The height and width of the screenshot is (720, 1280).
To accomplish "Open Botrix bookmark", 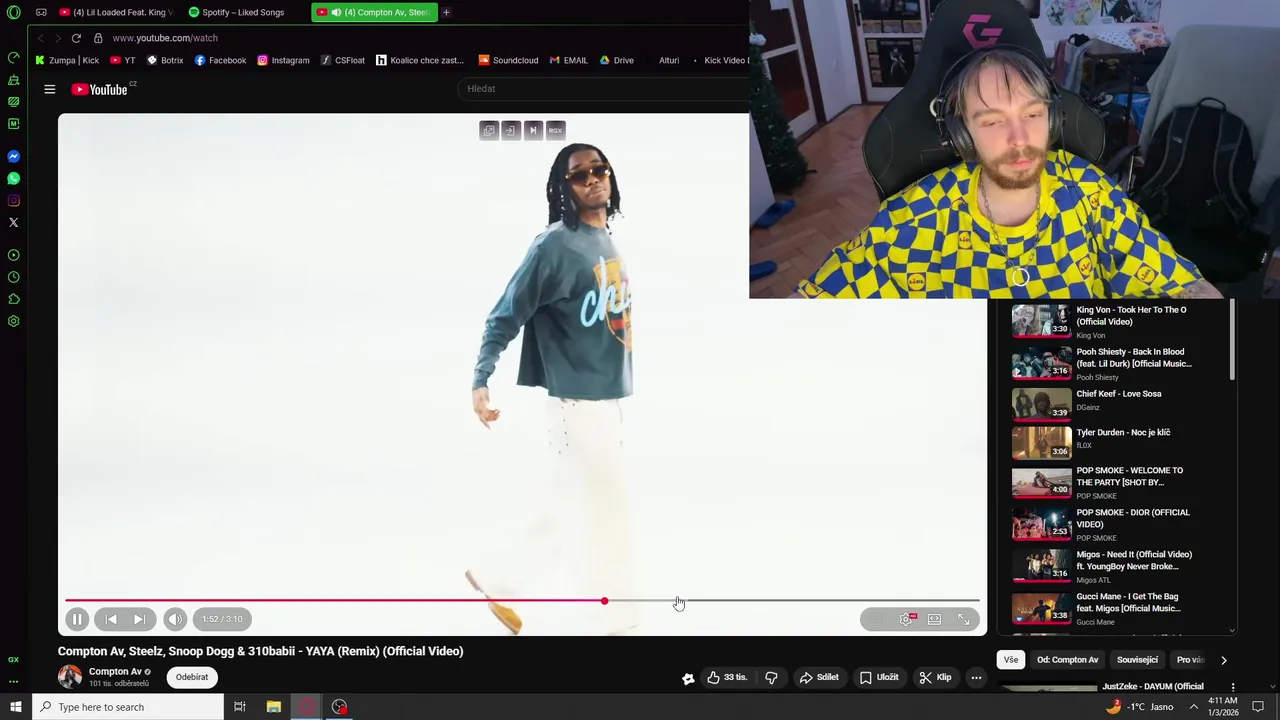I will coord(165,60).
